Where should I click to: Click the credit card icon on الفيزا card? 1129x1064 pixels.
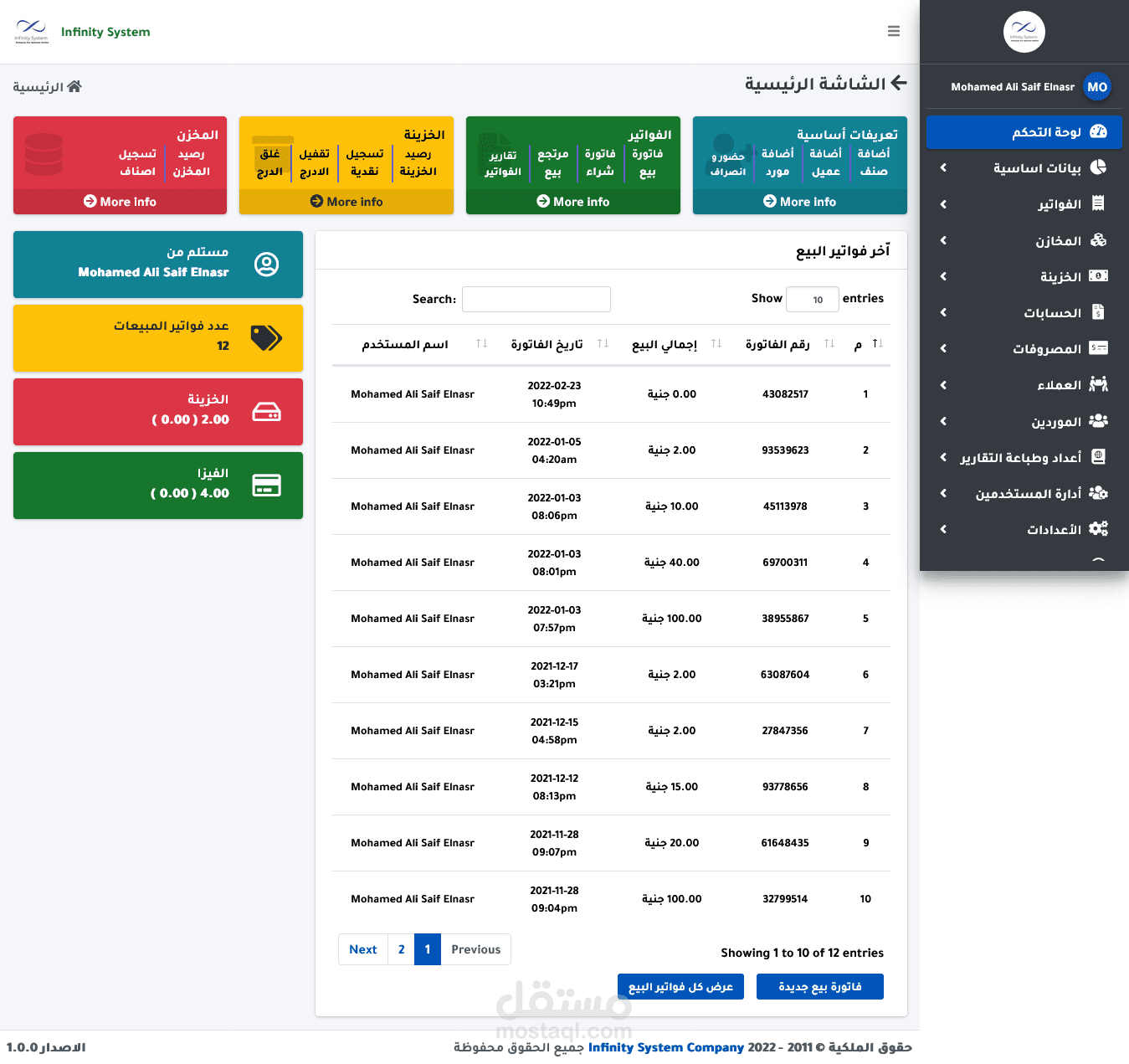click(266, 486)
